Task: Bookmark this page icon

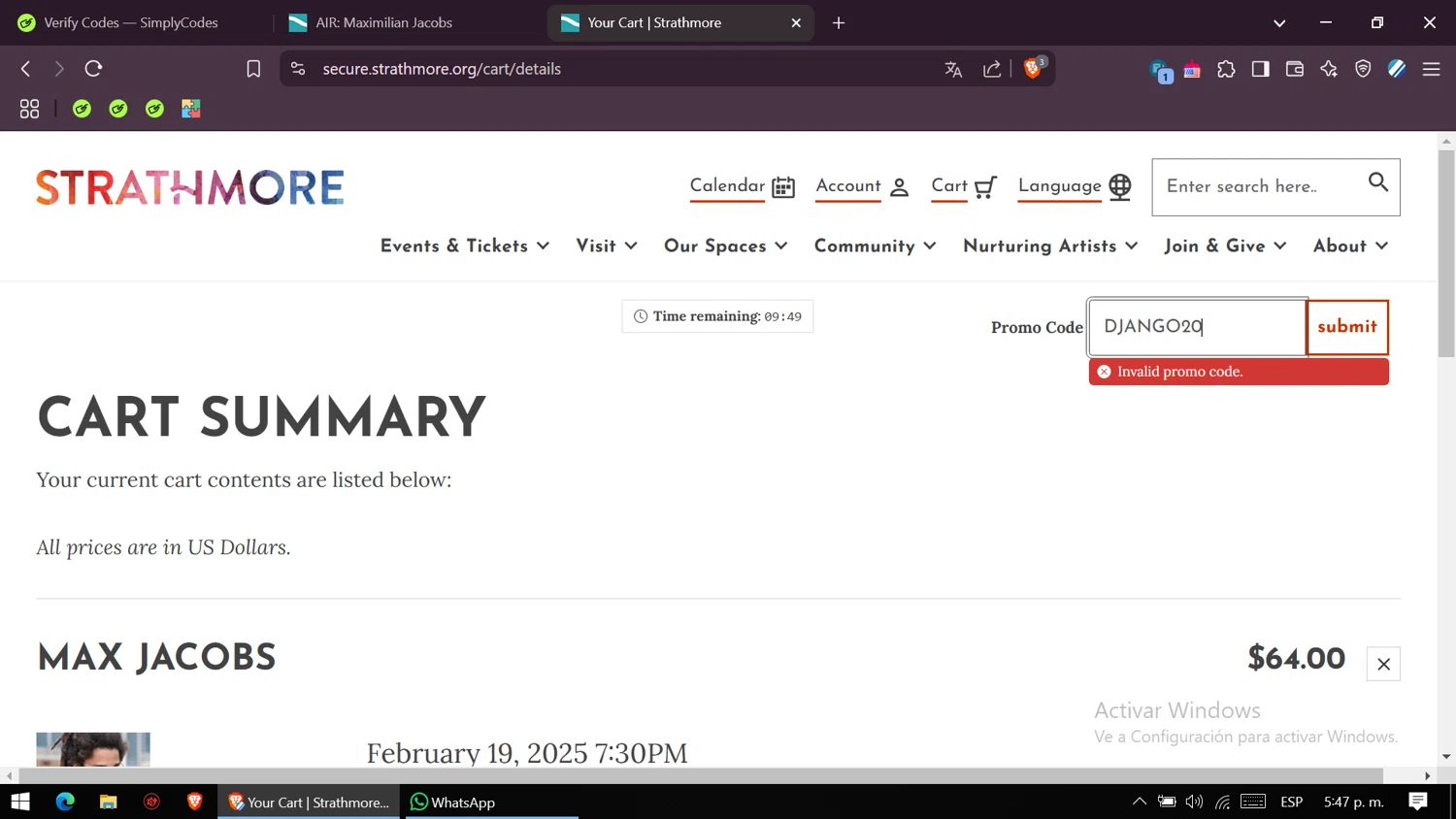Action: (x=253, y=69)
